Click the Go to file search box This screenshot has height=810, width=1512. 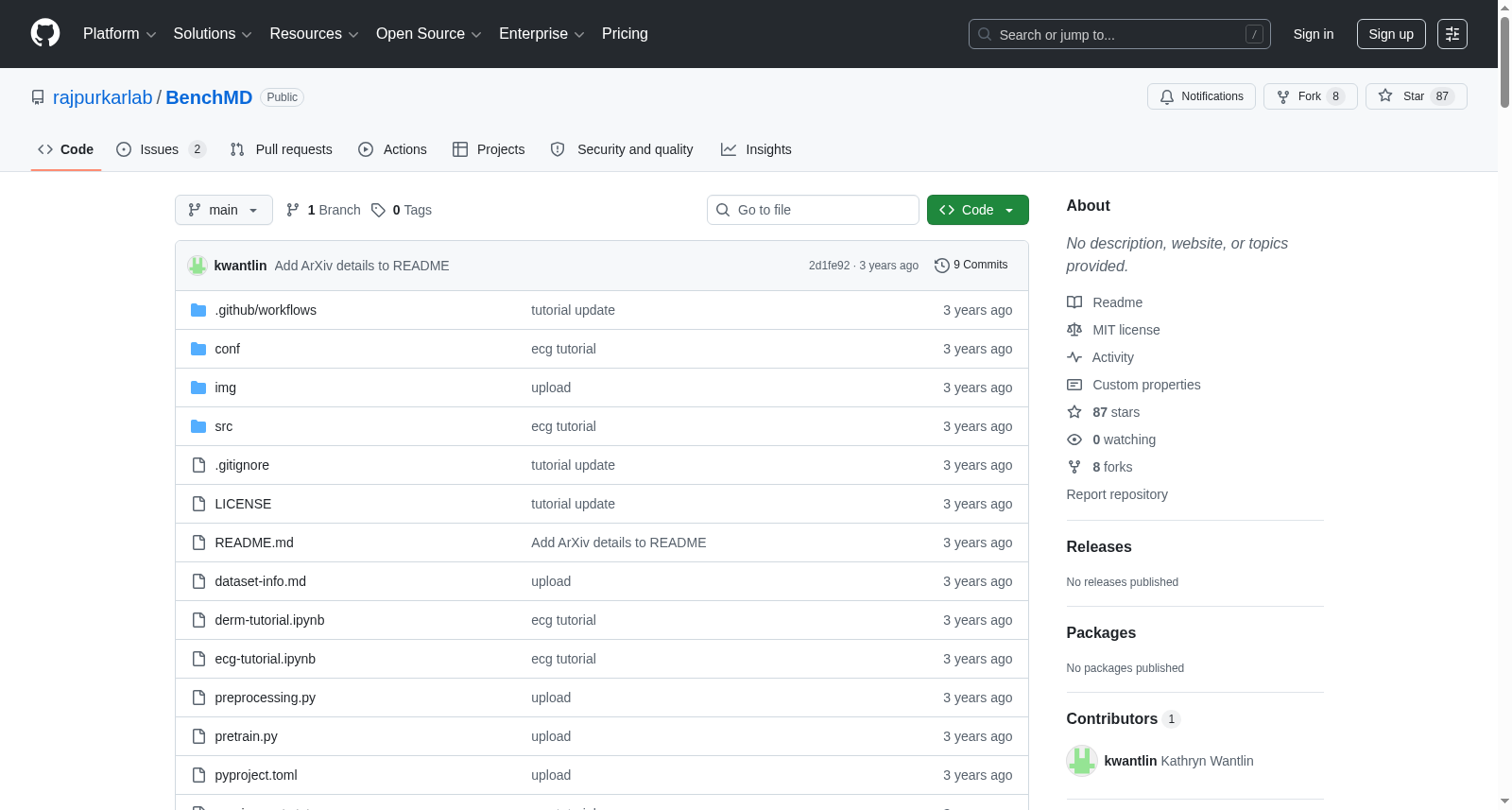[813, 210]
